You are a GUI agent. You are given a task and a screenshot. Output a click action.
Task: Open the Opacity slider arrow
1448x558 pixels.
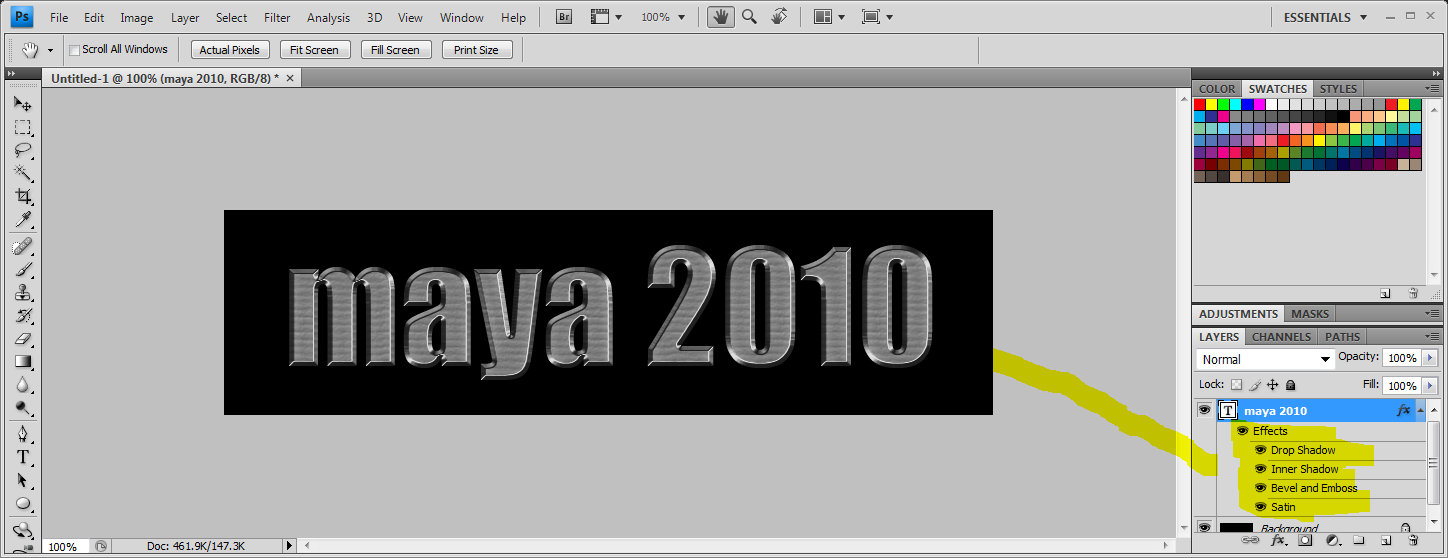[1430, 358]
